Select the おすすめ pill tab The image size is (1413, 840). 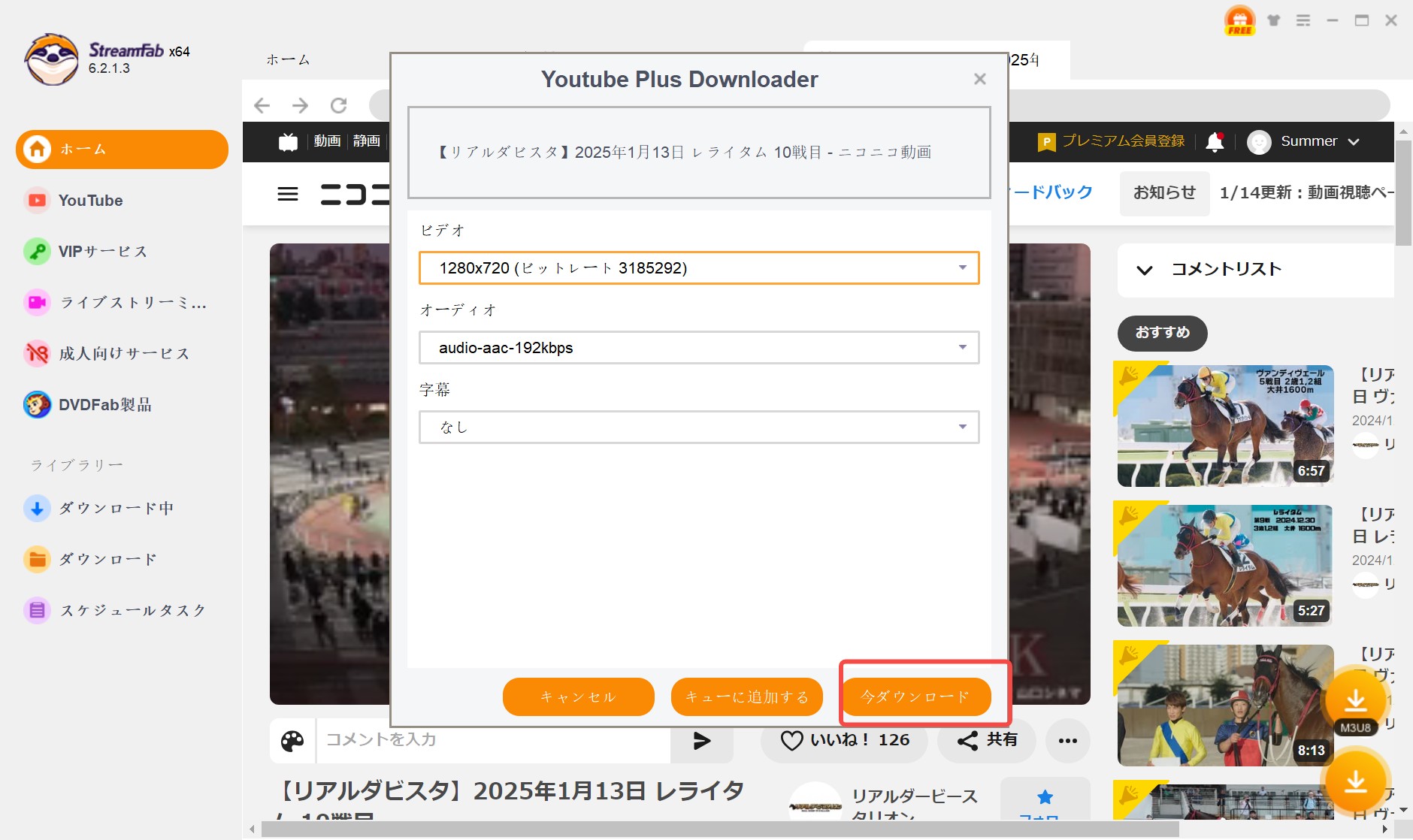(x=1162, y=333)
